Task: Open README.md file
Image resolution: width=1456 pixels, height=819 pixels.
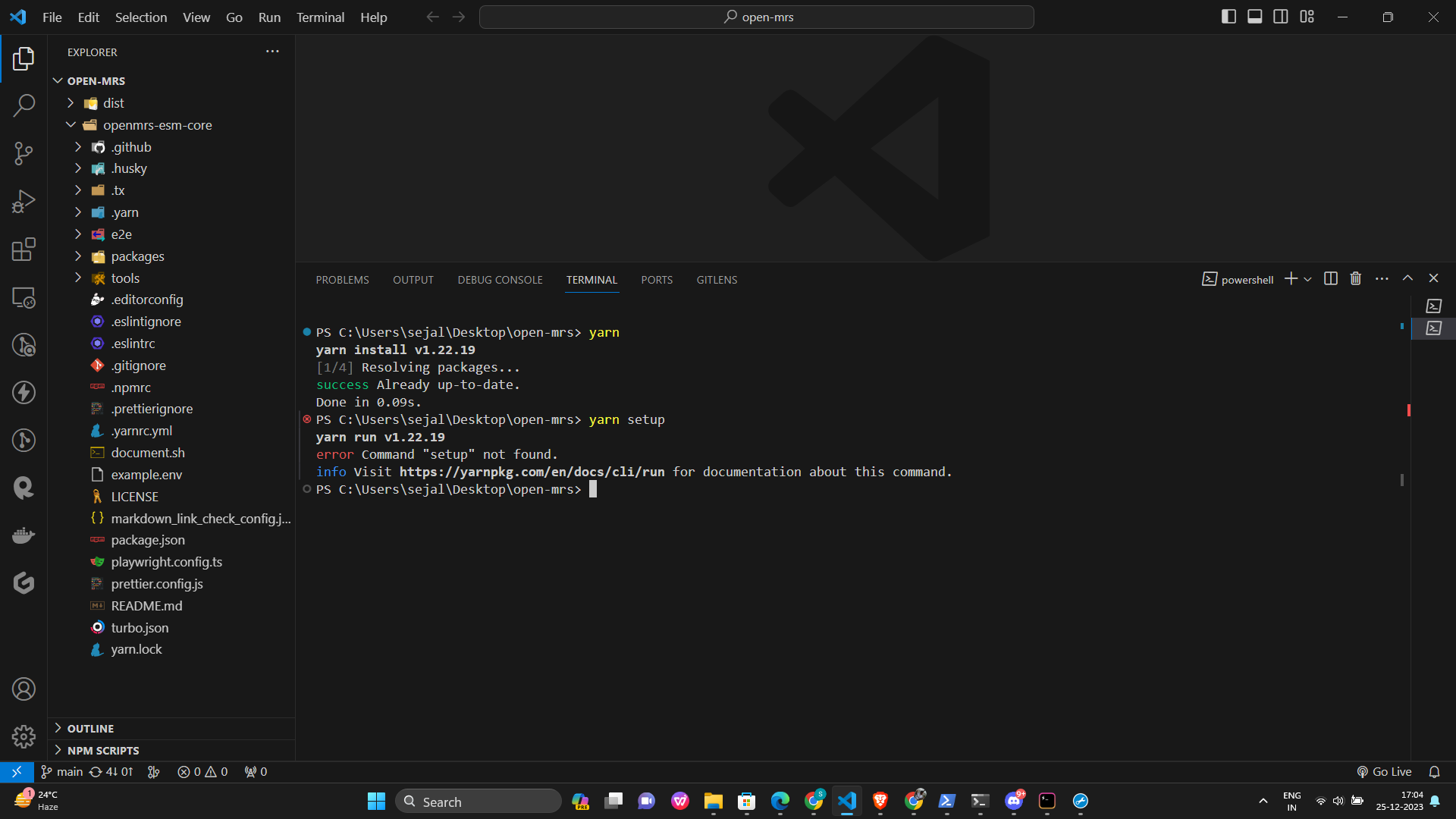Action: (x=146, y=606)
